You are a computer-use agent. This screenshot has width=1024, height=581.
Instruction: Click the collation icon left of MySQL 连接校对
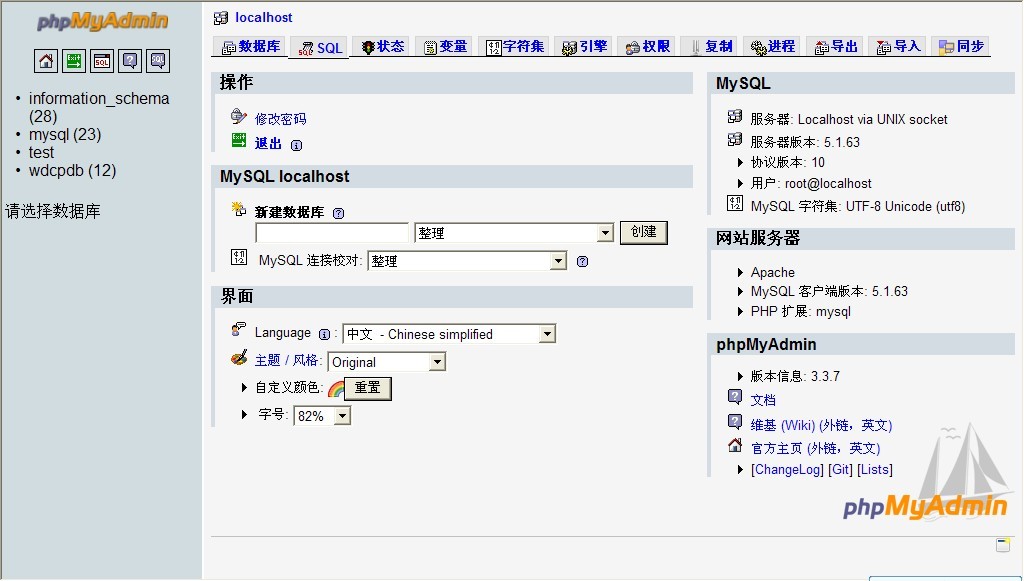coord(239,257)
